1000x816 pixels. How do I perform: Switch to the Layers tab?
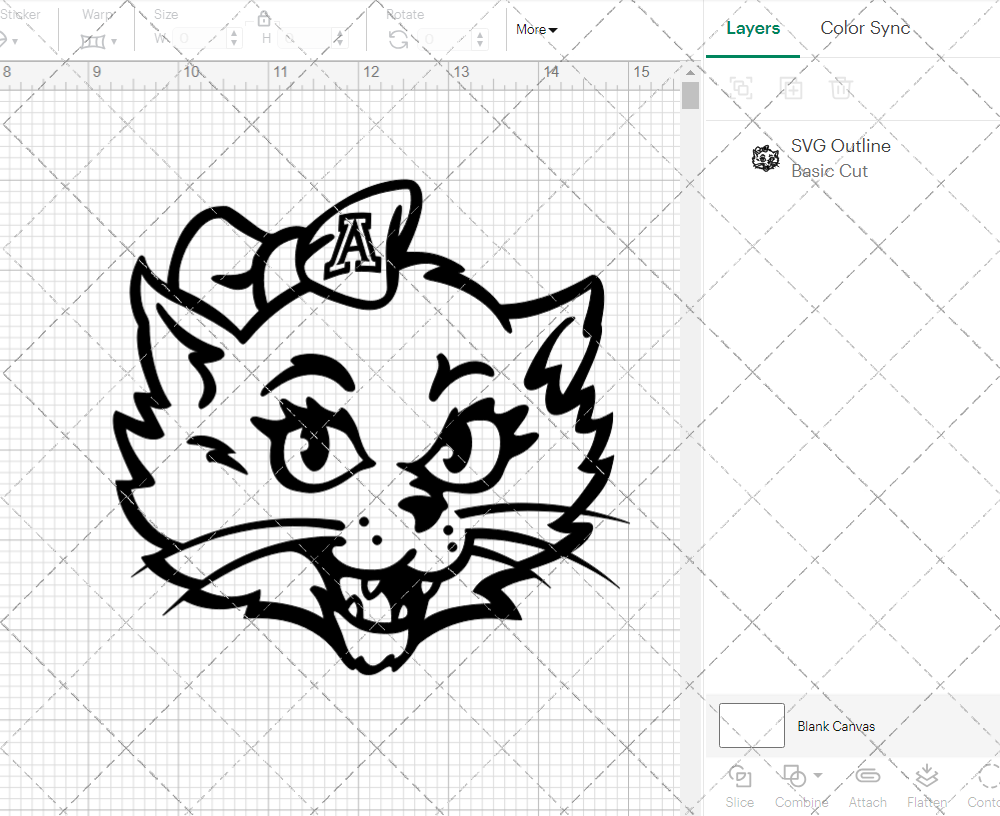(x=753, y=28)
